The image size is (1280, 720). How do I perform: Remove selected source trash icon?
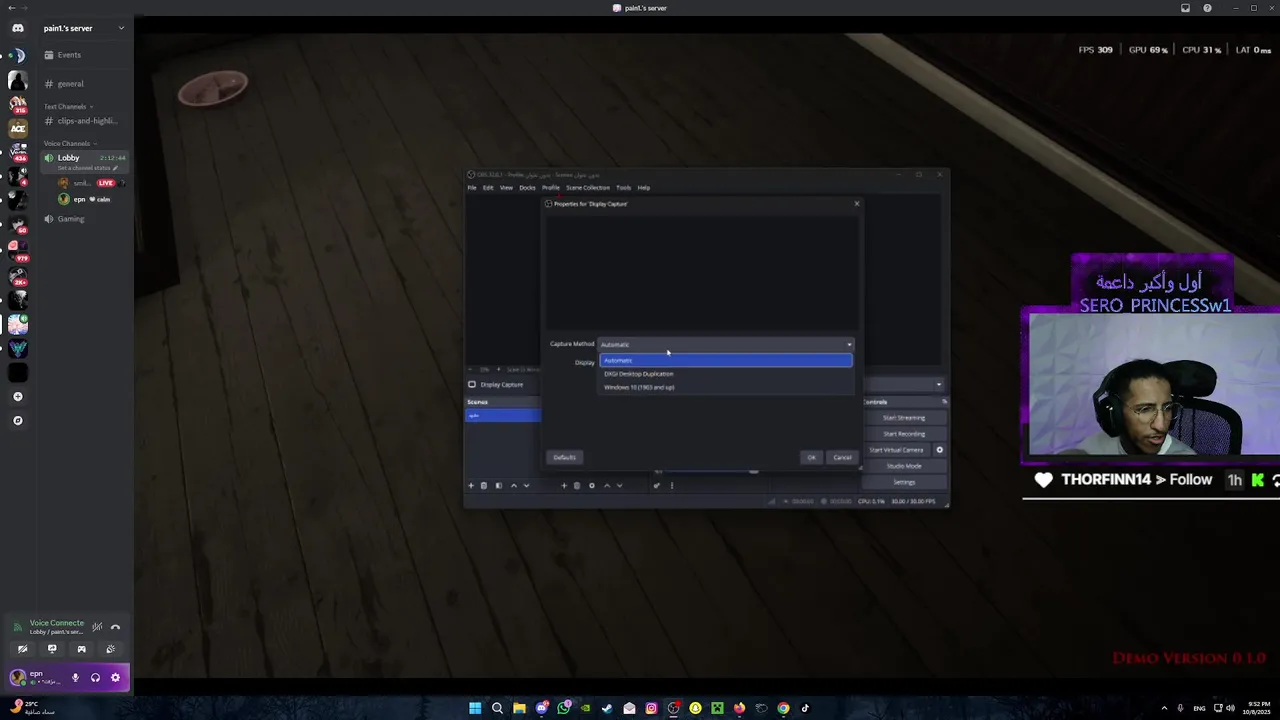[577, 486]
